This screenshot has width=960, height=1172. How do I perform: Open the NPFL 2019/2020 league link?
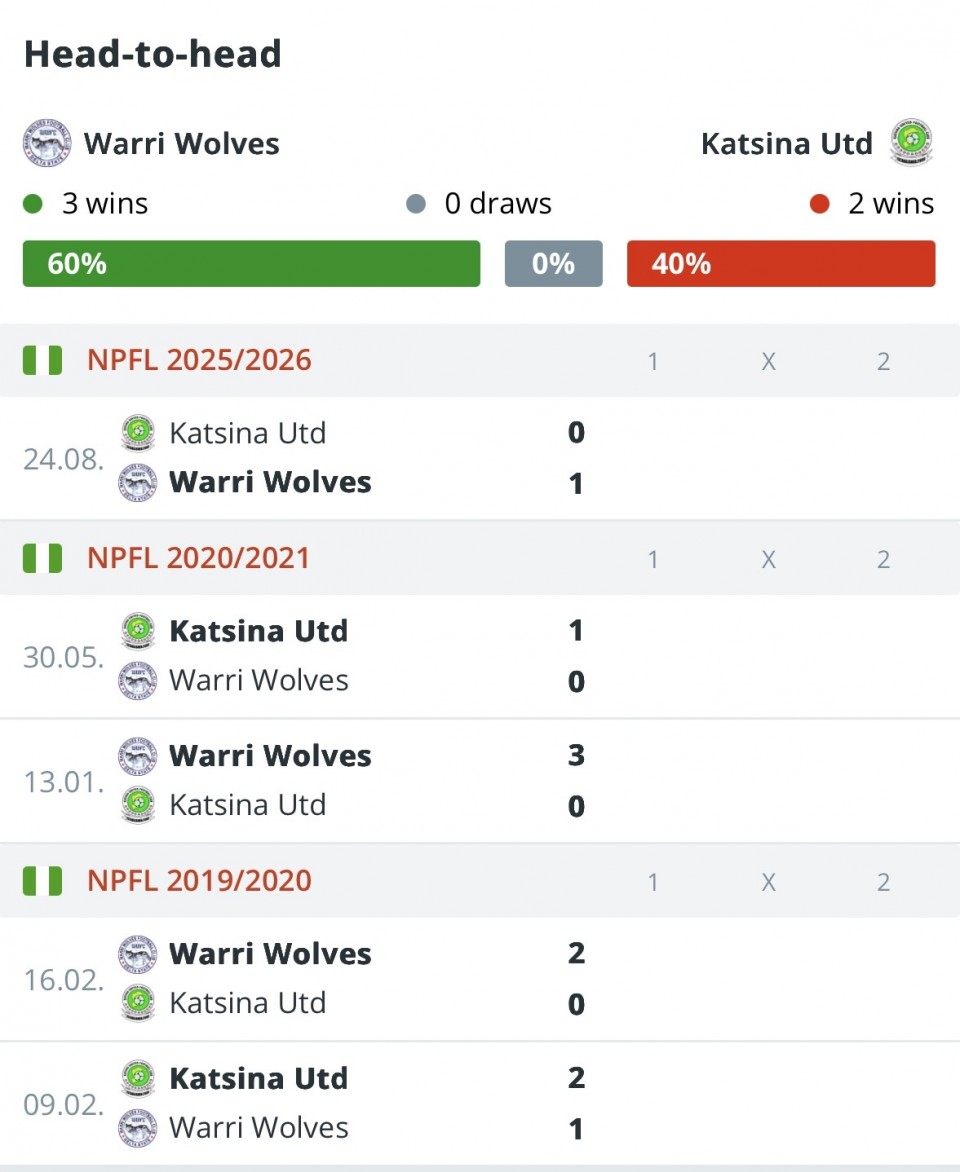[199, 881]
